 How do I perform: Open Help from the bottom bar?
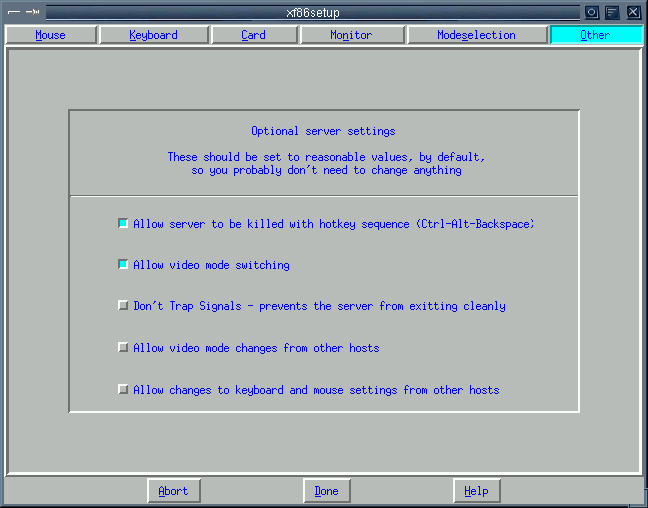[x=476, y=491]
